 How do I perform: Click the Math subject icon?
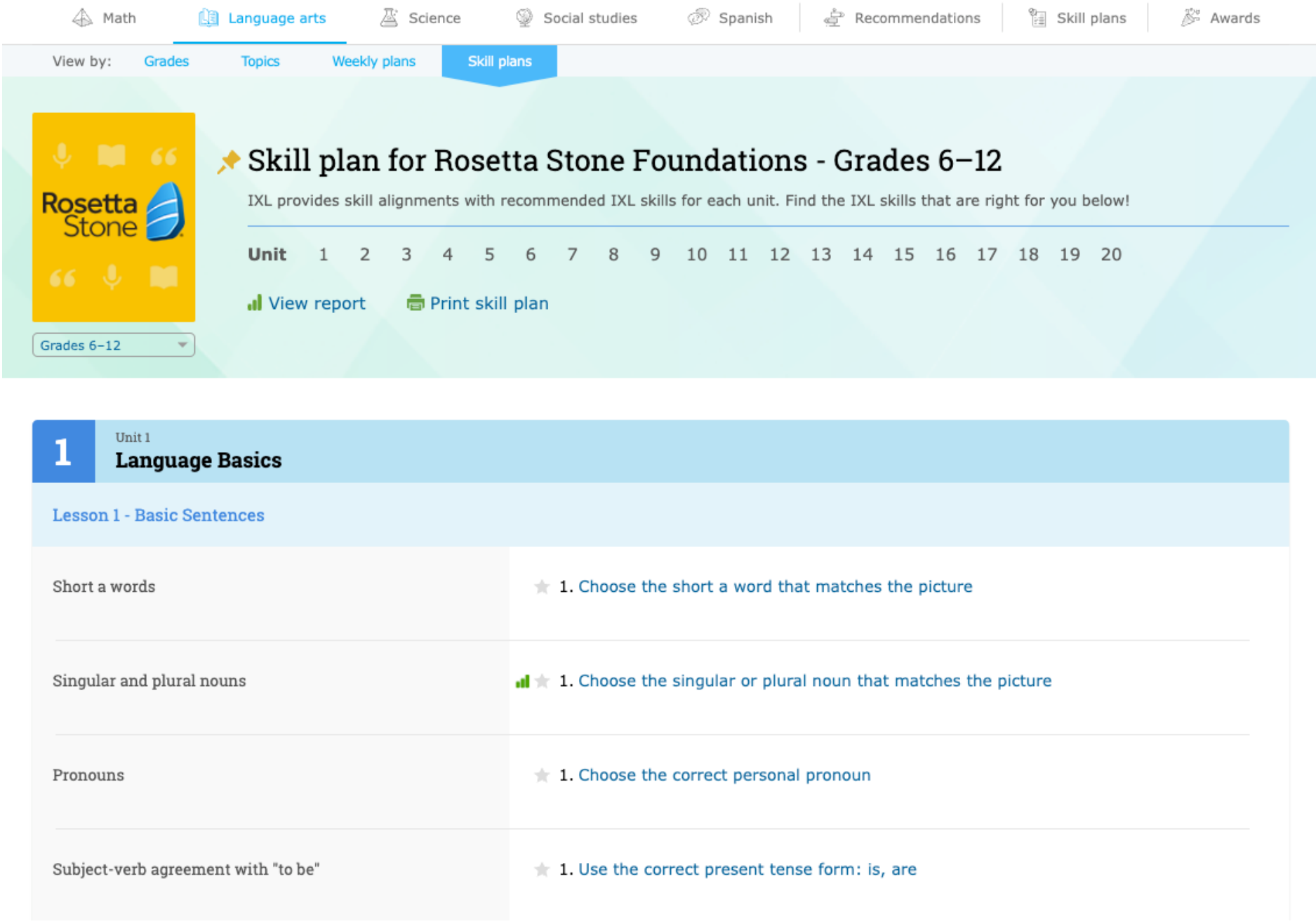tap(83, 18)
